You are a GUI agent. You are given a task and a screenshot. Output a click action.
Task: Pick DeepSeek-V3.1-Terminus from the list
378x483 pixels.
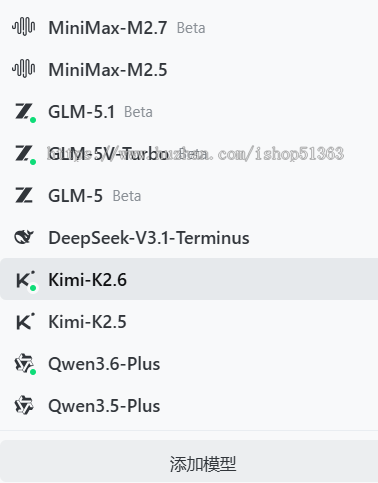tap(189, 237)
